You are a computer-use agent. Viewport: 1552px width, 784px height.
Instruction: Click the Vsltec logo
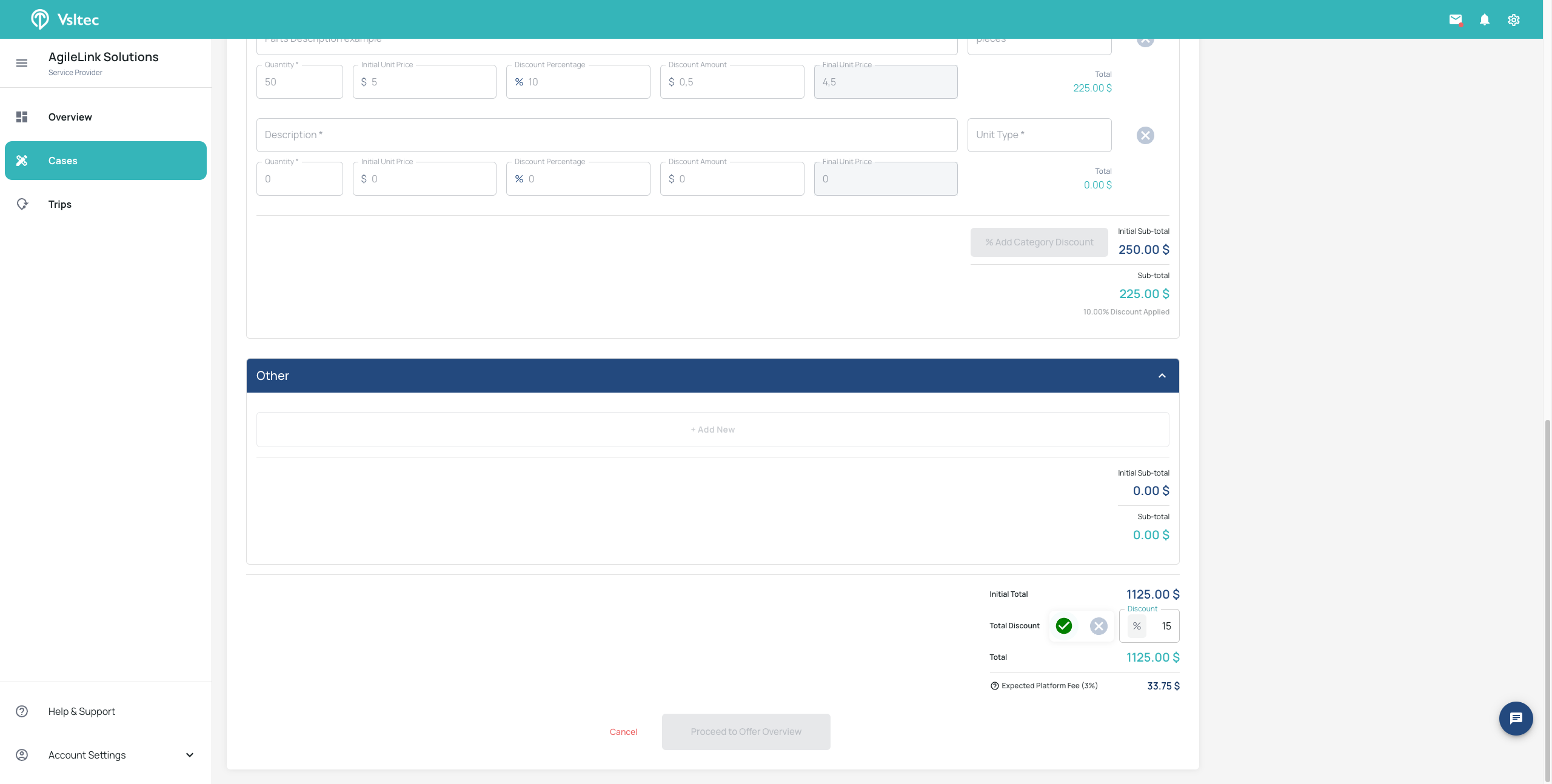(x=65, y=19)
